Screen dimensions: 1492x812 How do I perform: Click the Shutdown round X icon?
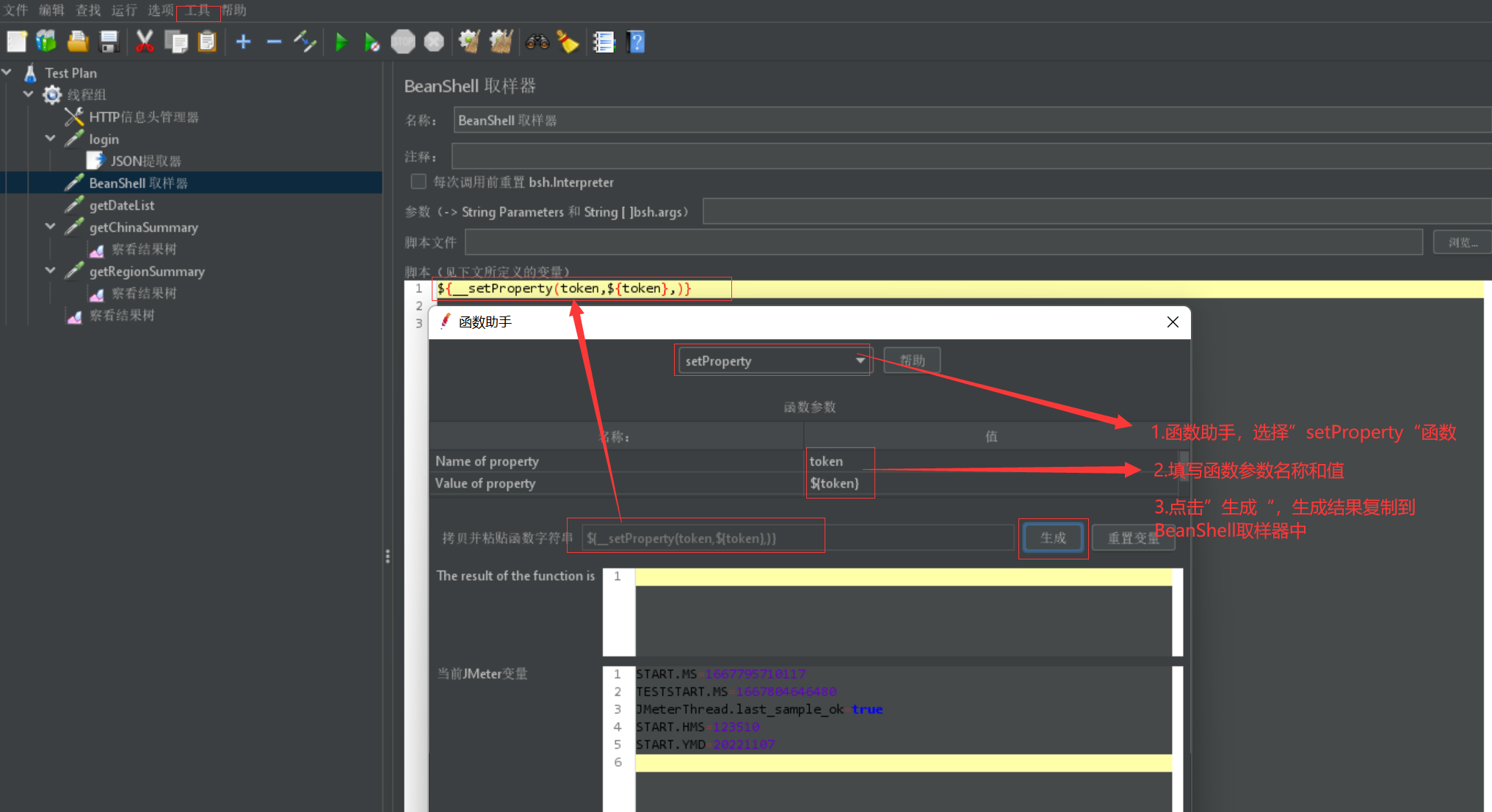tap(434, 42)
